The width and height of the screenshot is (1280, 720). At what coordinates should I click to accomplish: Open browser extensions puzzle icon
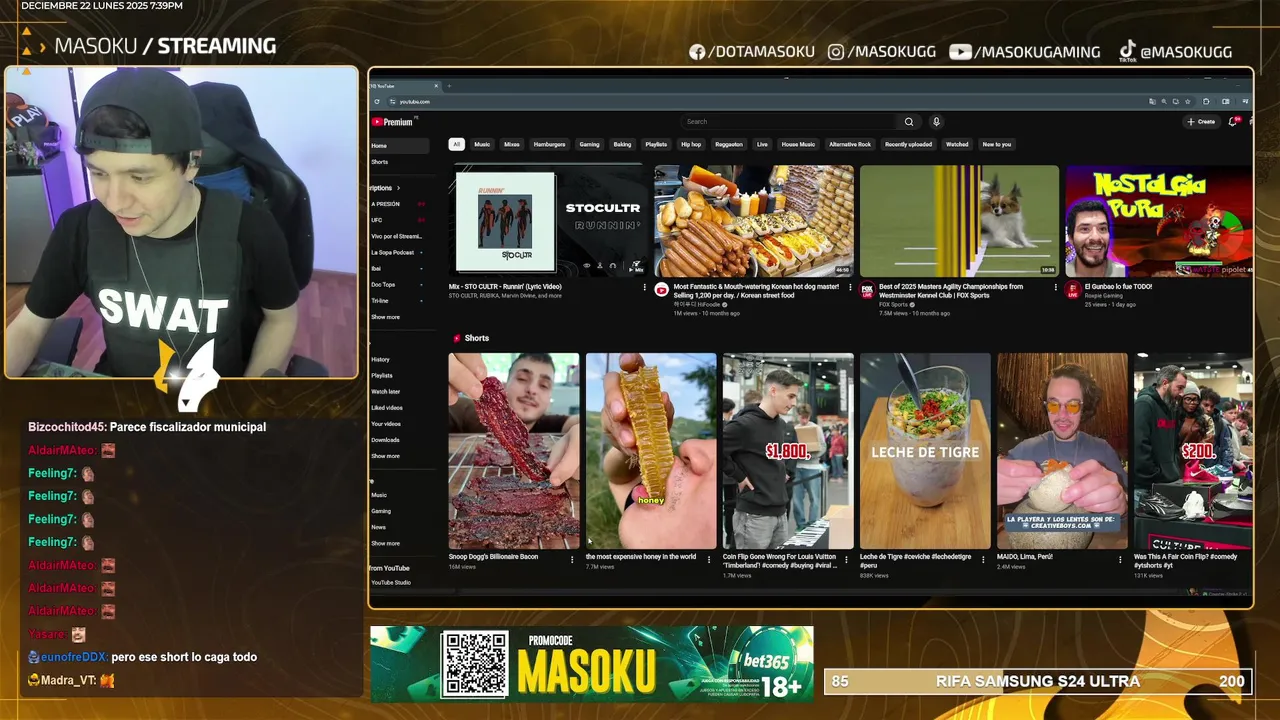tap(1206, 101)
